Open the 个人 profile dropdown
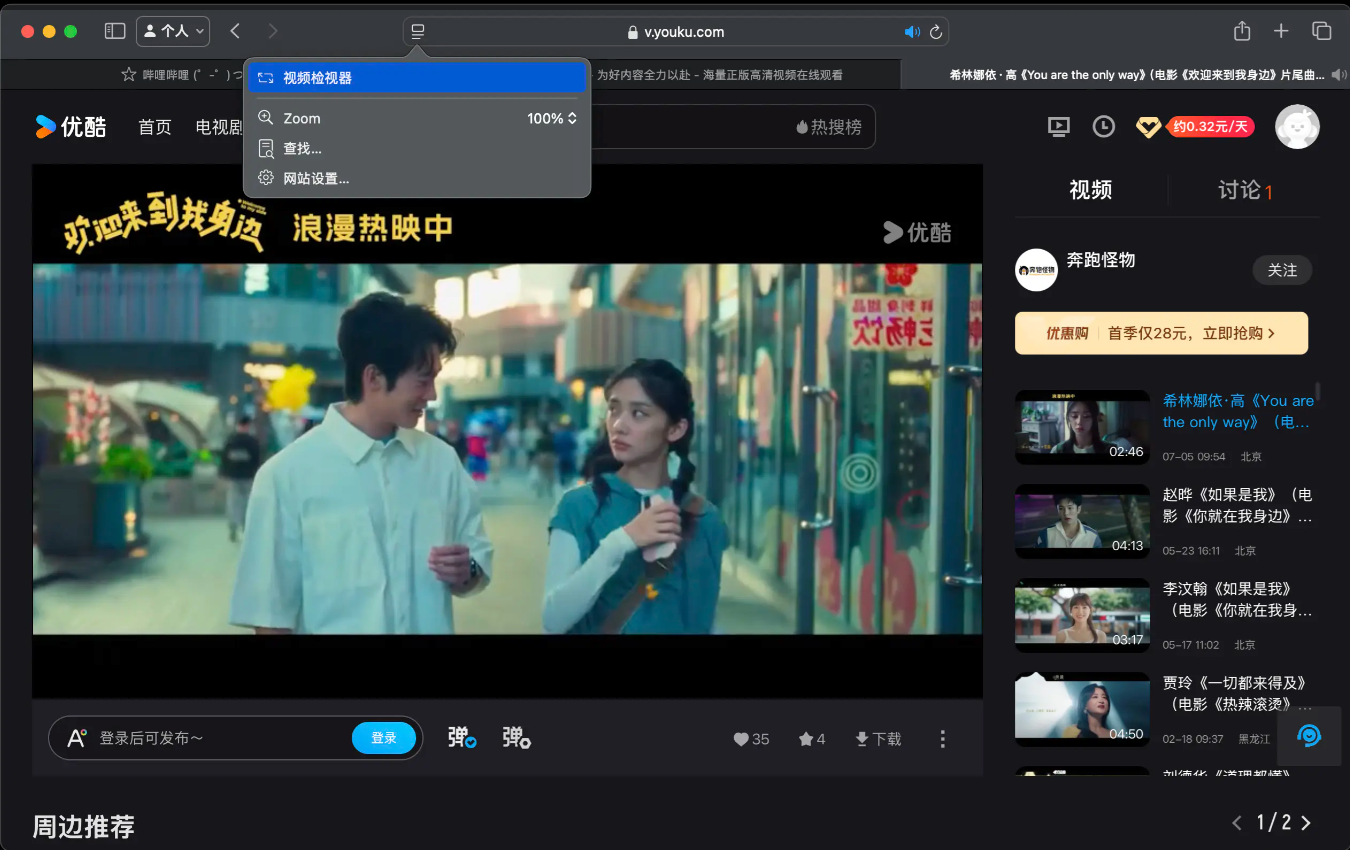 tap(173, 31)
